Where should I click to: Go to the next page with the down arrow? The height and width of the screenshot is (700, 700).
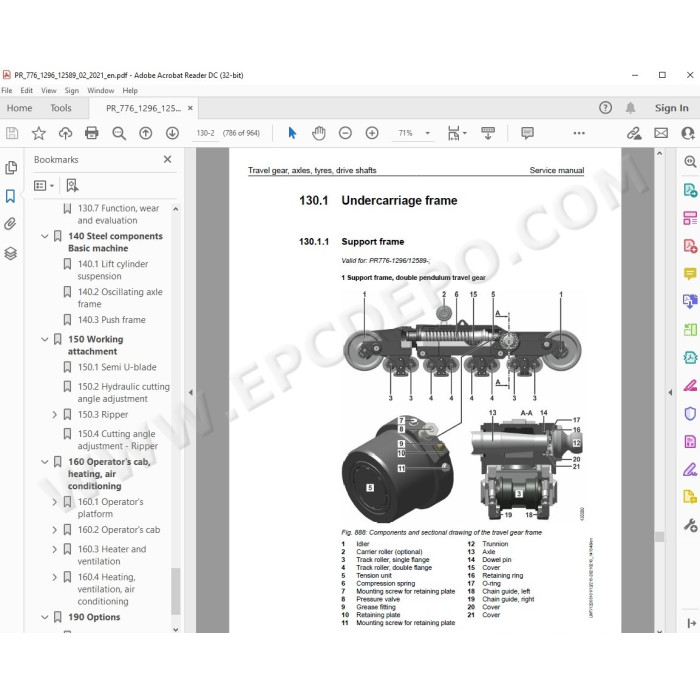[x=172, y=133]
